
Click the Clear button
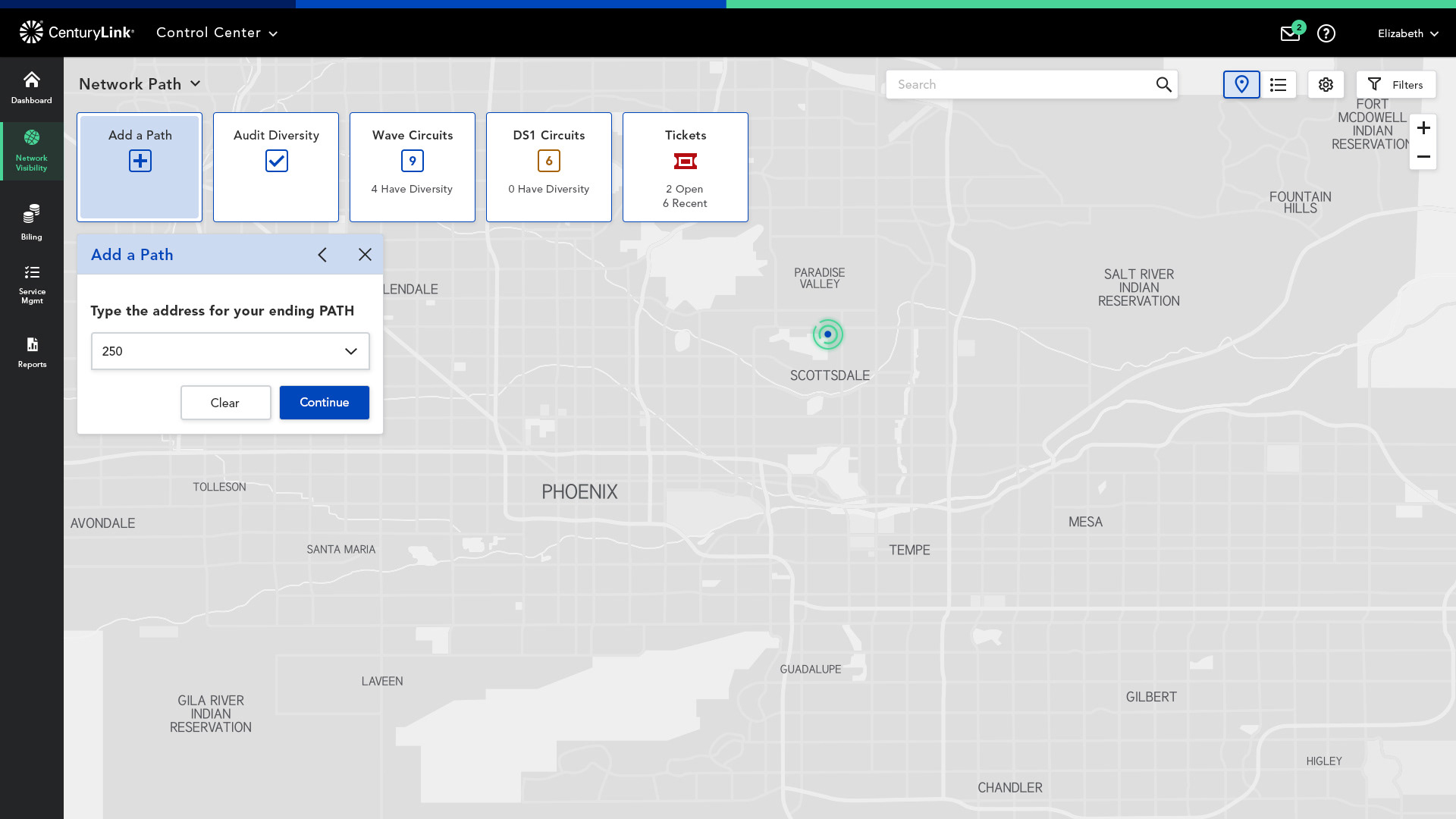tap(225, 403)
